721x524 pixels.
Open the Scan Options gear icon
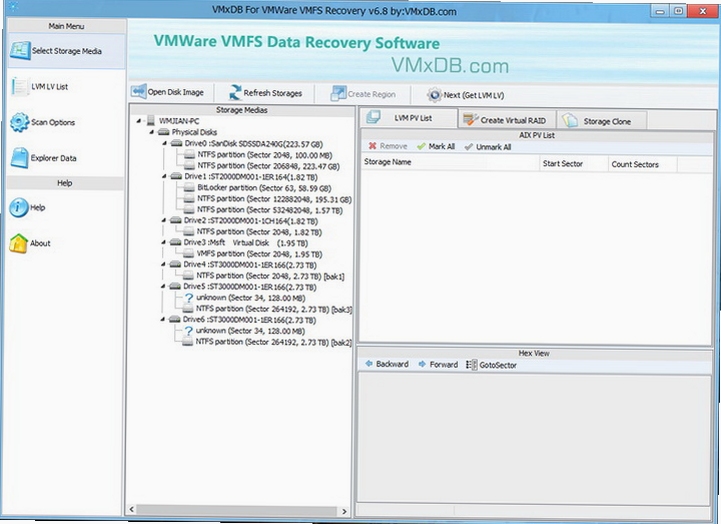pos(20,122)
